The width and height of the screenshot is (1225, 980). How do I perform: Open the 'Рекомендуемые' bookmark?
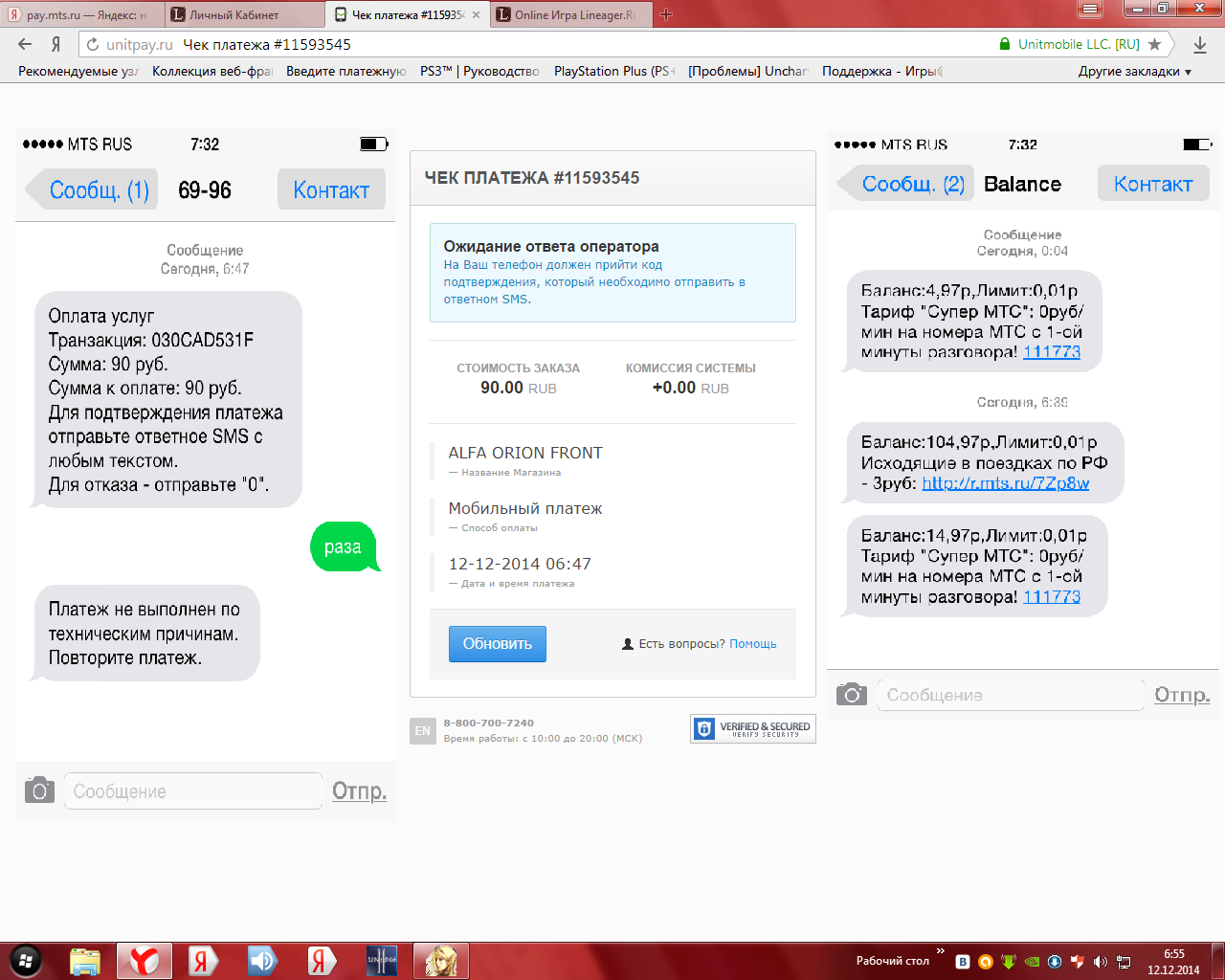(x=78, y=71)
